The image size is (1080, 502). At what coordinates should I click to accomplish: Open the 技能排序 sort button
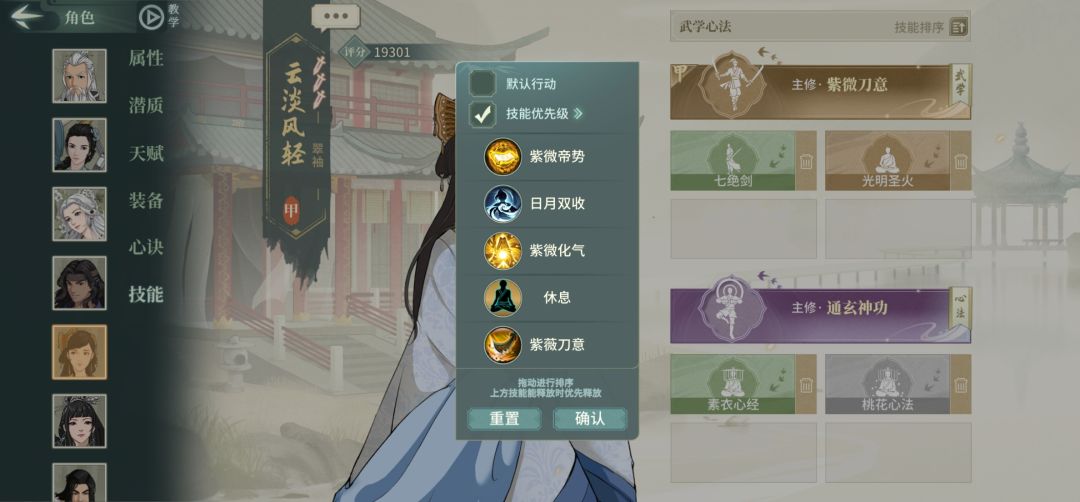pos(959,28)
